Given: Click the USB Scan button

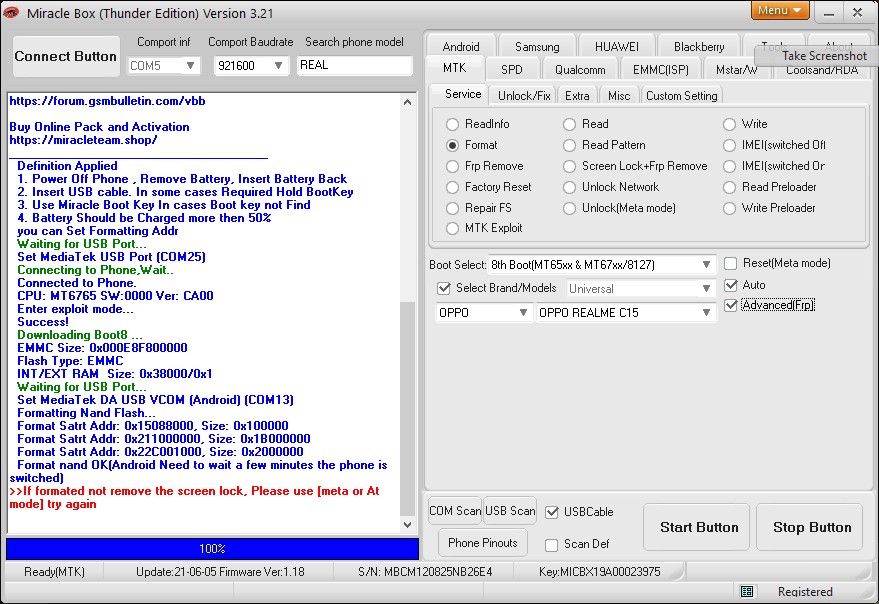Looking at the screenshot, I should (510, 511).
